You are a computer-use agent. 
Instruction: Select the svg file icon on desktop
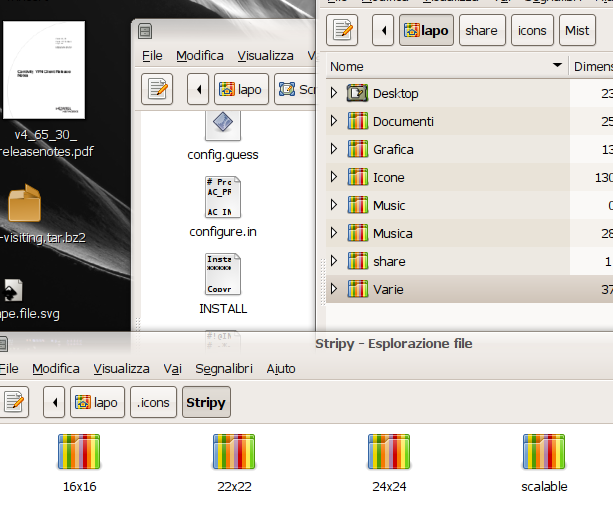coord(12,290)
